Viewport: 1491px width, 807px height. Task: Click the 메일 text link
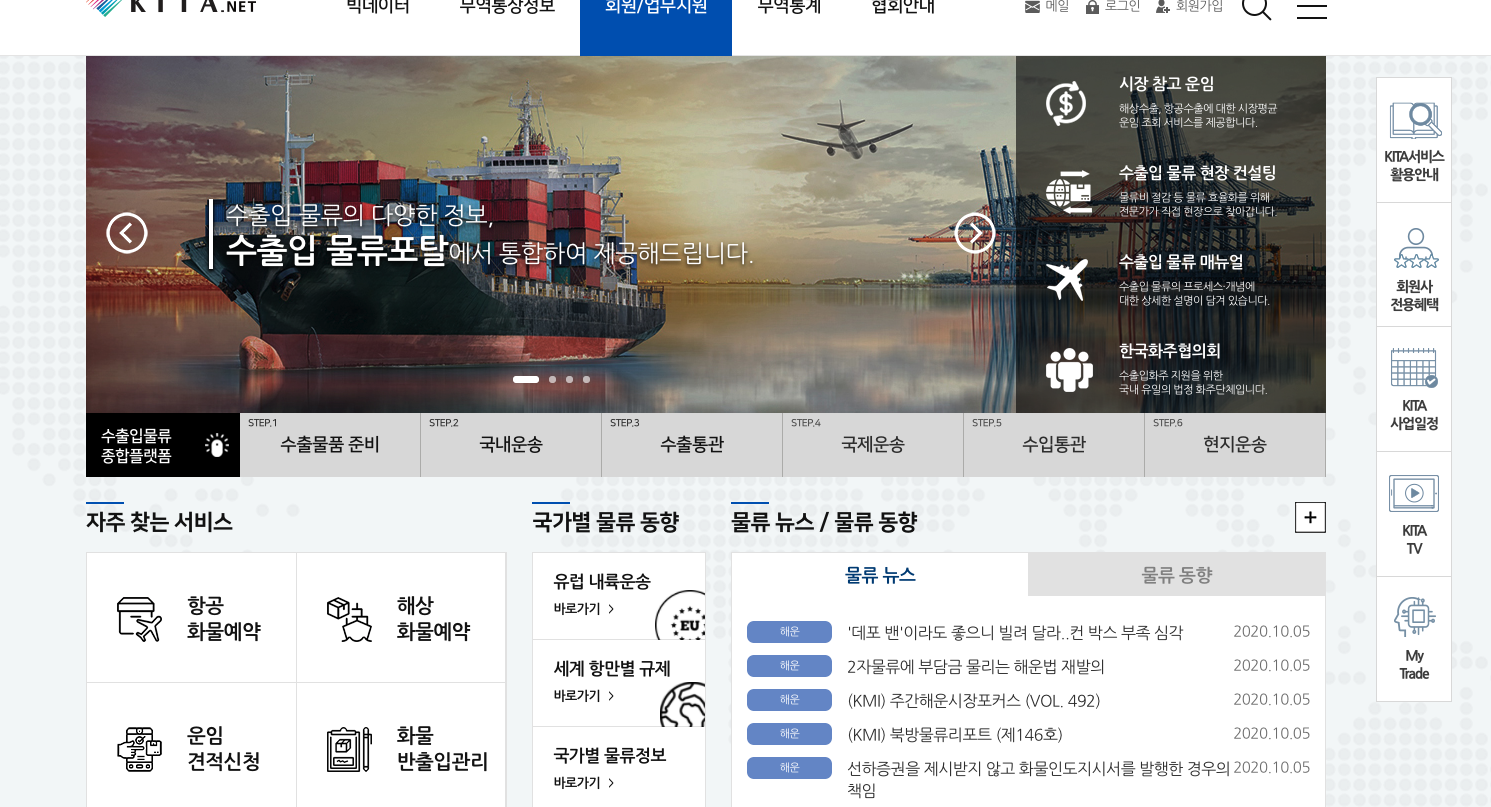[x=1057, y=7]
